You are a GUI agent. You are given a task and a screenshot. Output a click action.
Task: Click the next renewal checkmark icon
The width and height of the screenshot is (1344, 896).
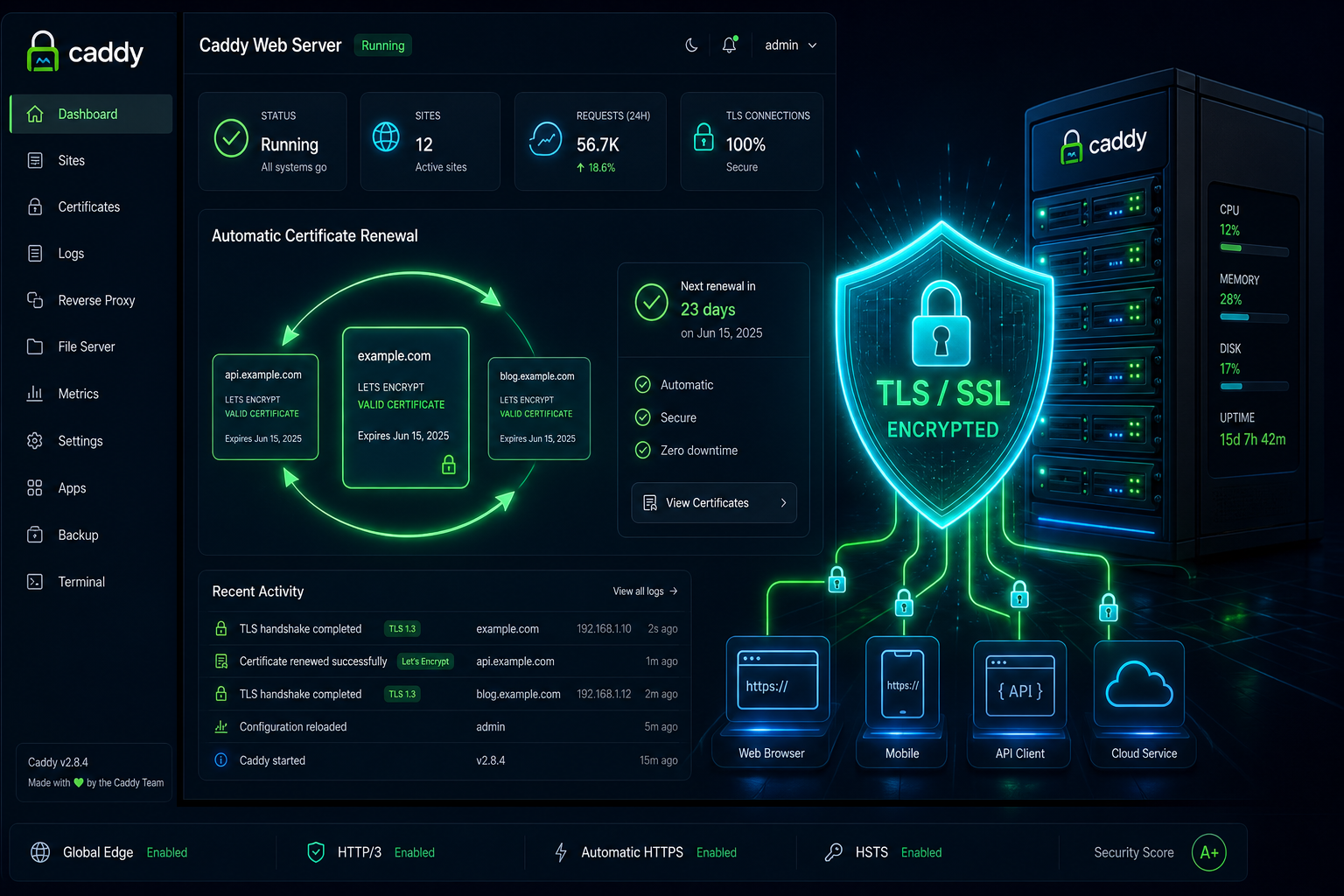coord(652,302)
